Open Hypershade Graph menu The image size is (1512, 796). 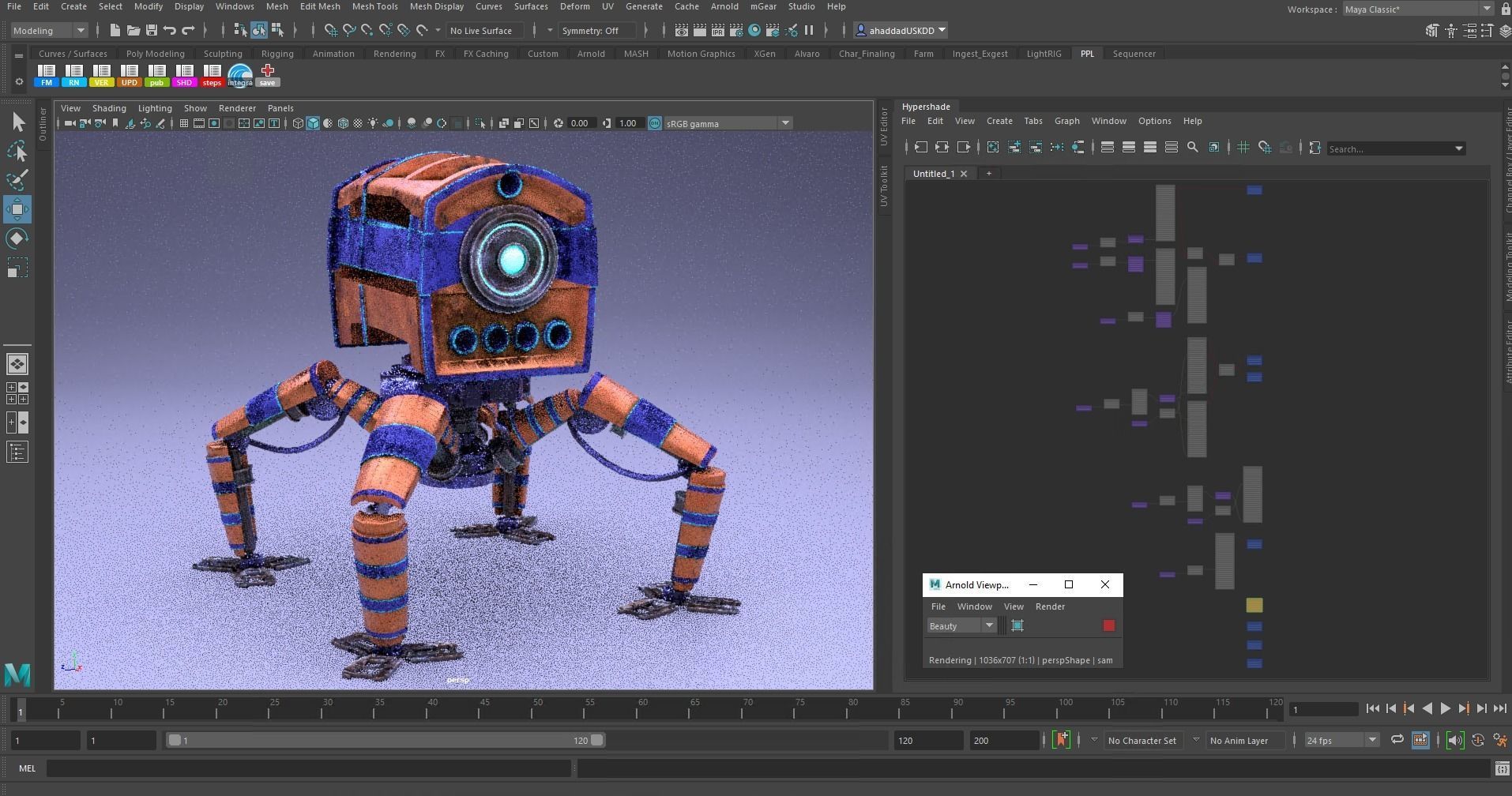[1066, 121]
